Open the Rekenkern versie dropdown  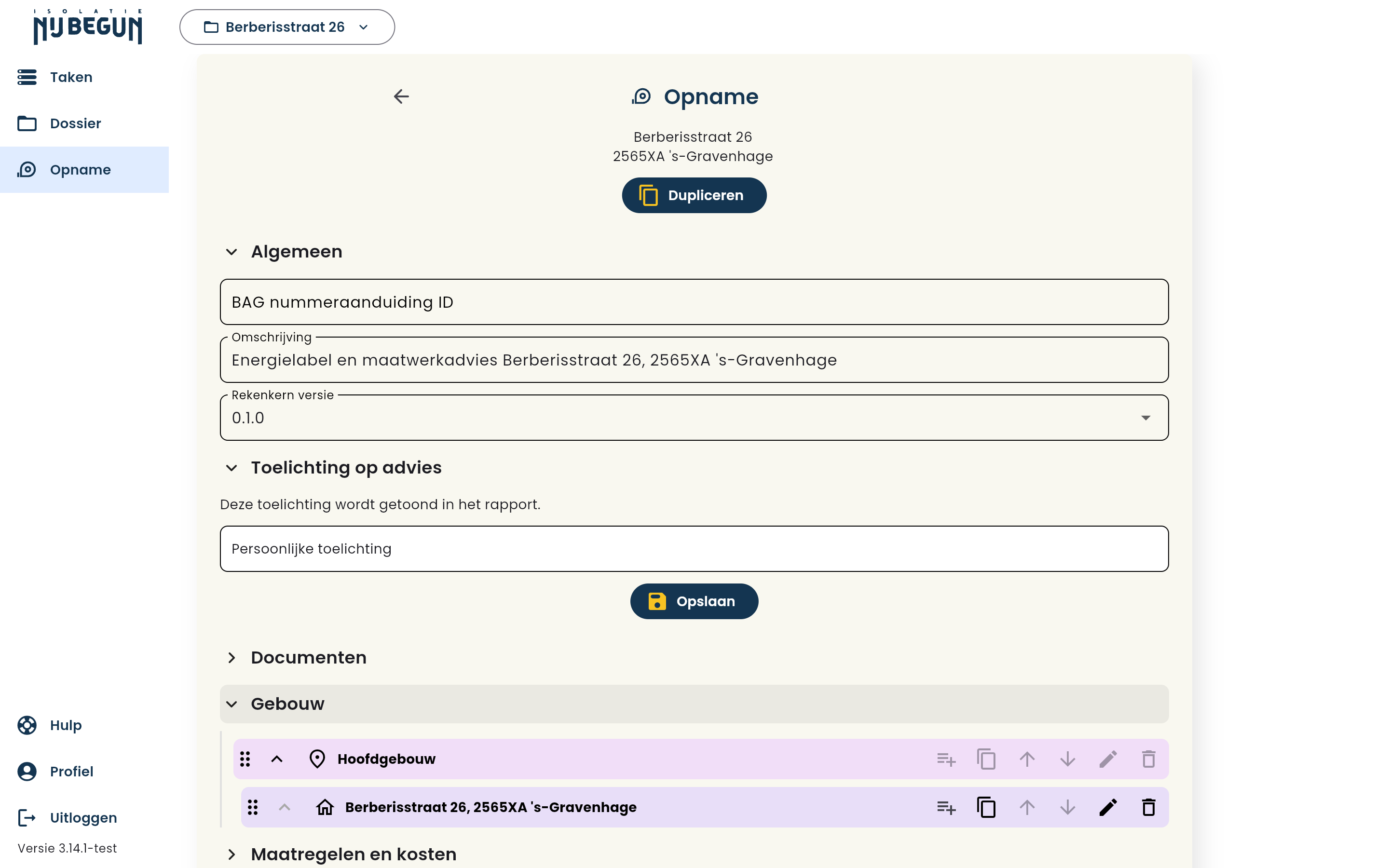pyautogui.click(x=694, y=417)
